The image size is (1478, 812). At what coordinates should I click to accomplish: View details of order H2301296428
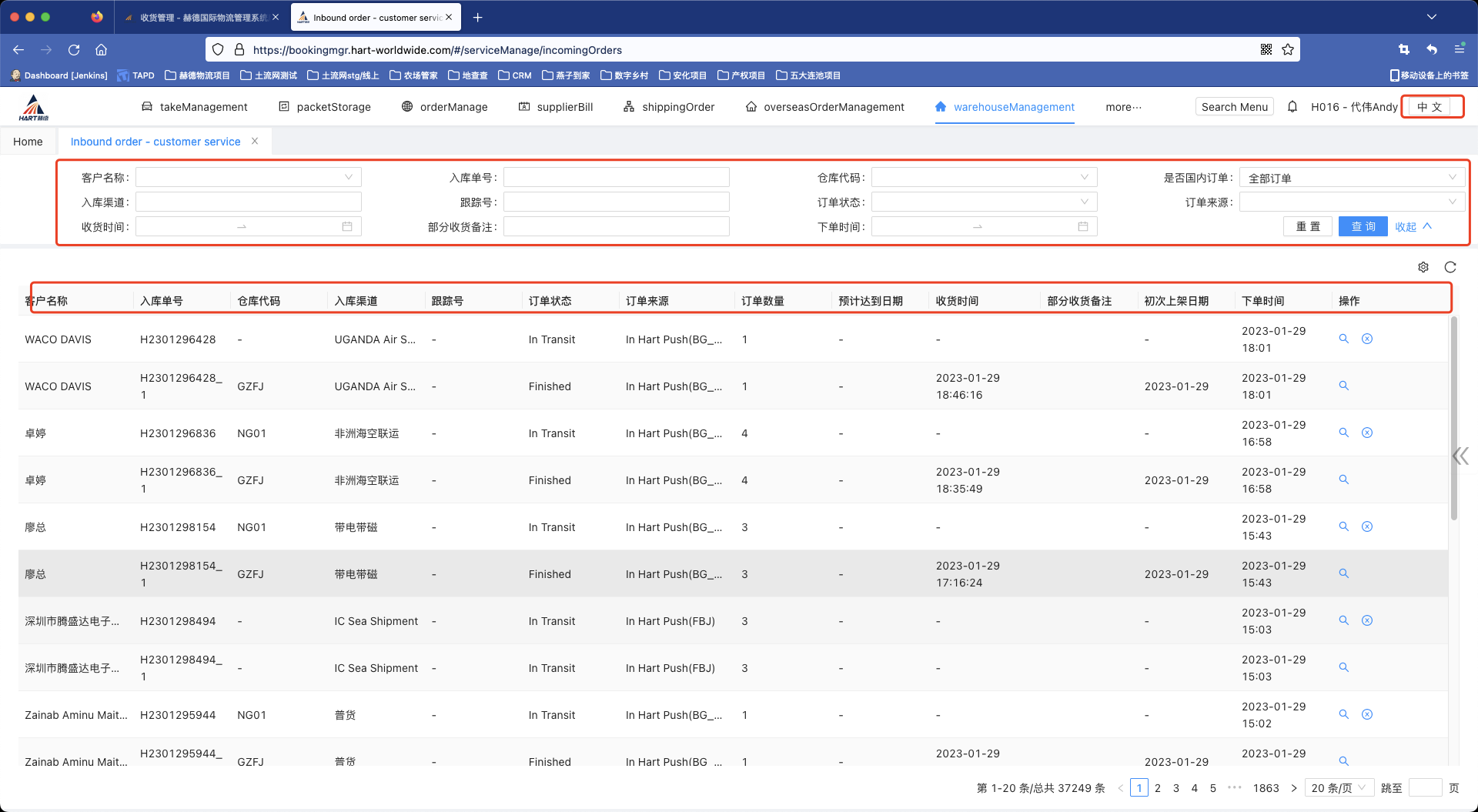click(1343, 339)
